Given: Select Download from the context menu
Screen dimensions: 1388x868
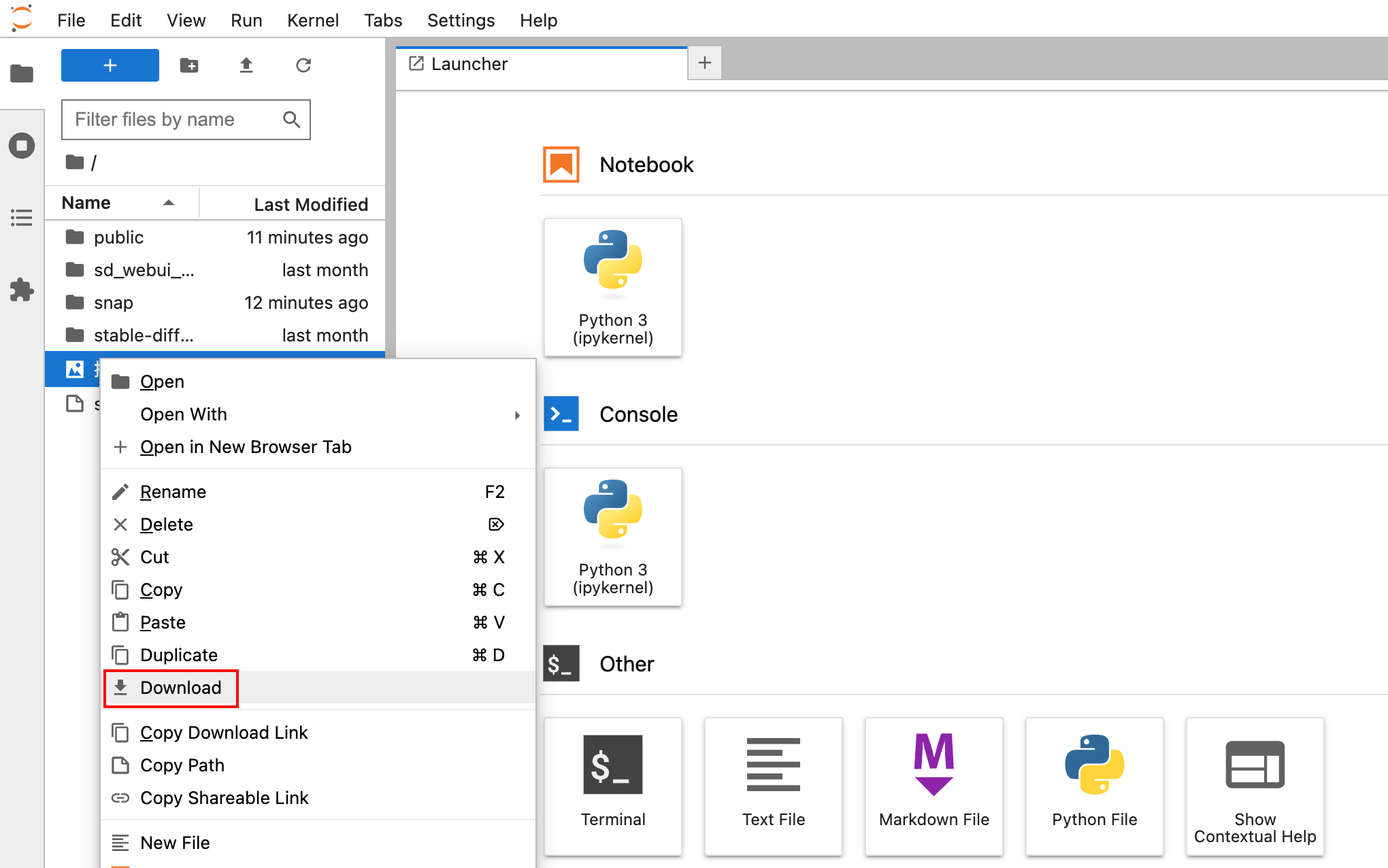Looking at the screenshot, I should (x=180, y=688).
